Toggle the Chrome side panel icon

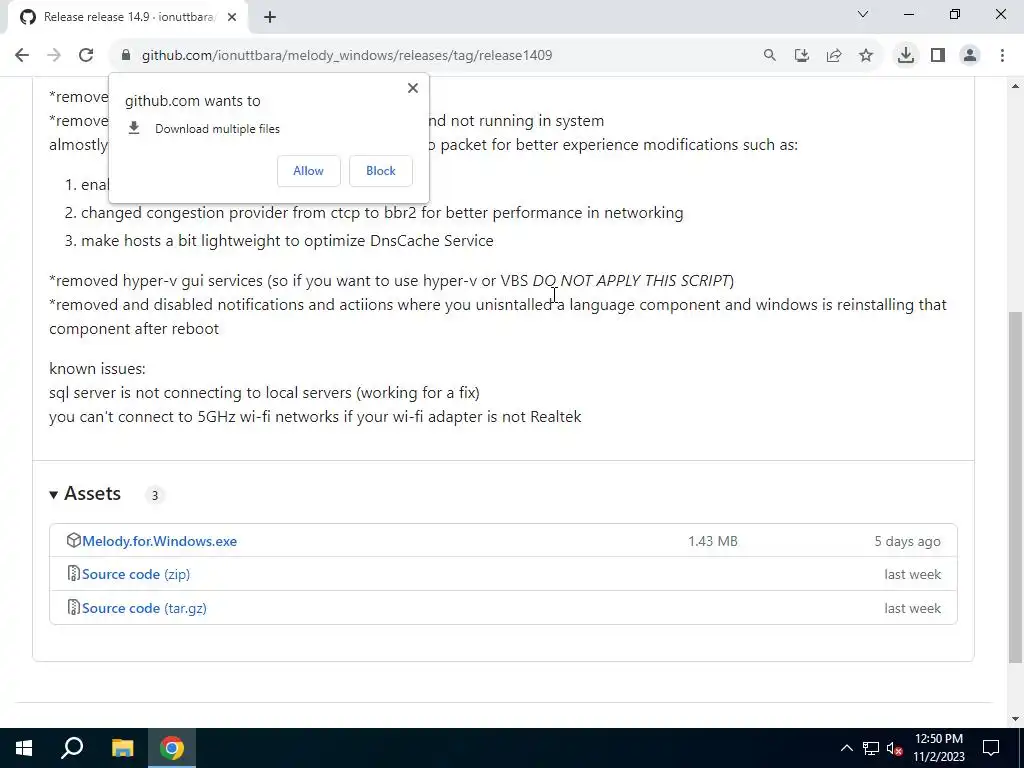tap(938, 56)
